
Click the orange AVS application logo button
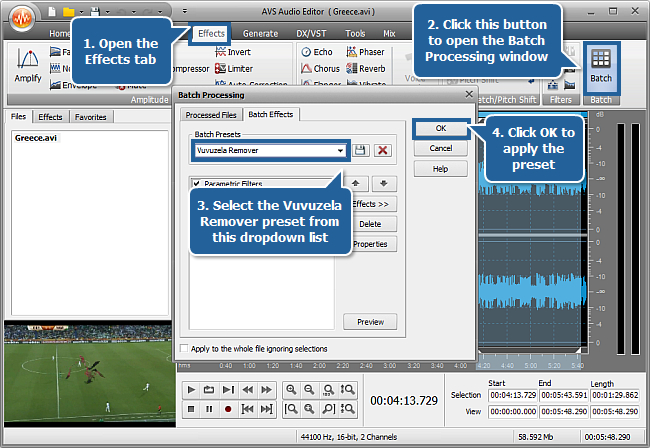[x=22, y=18]
